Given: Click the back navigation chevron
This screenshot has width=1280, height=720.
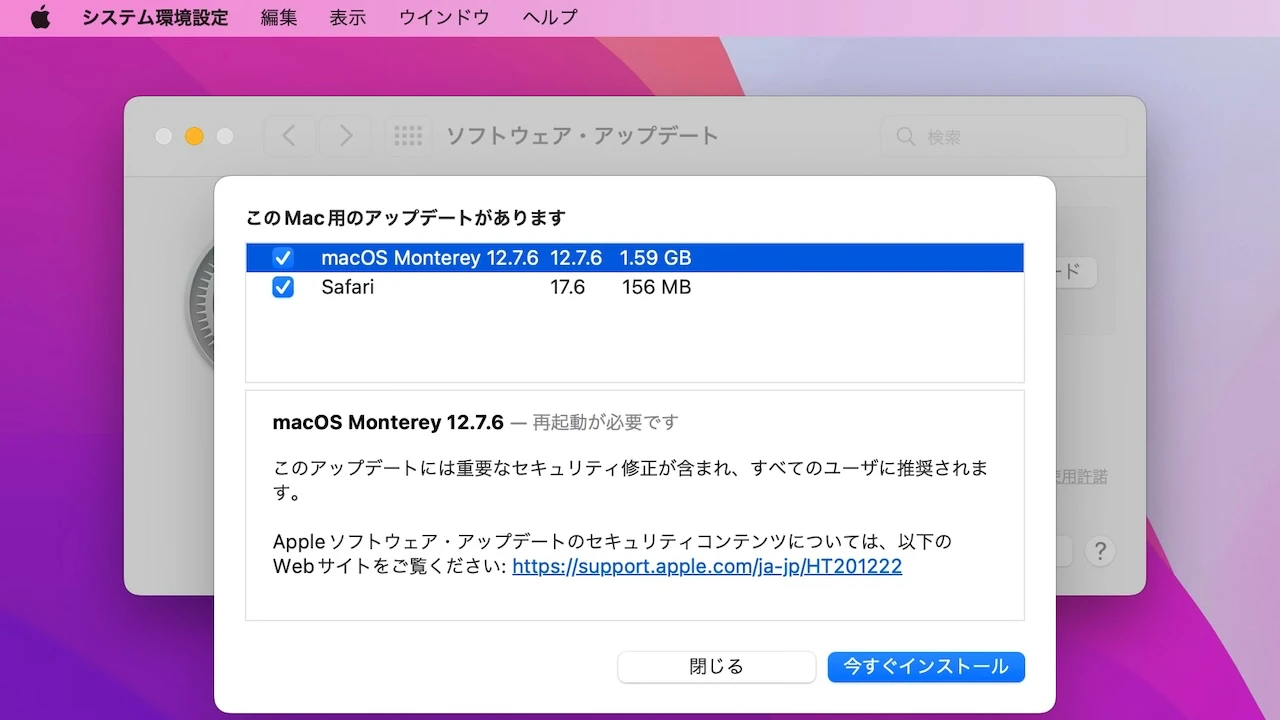Looking at the screenshot, I should [x=289, y=135].
